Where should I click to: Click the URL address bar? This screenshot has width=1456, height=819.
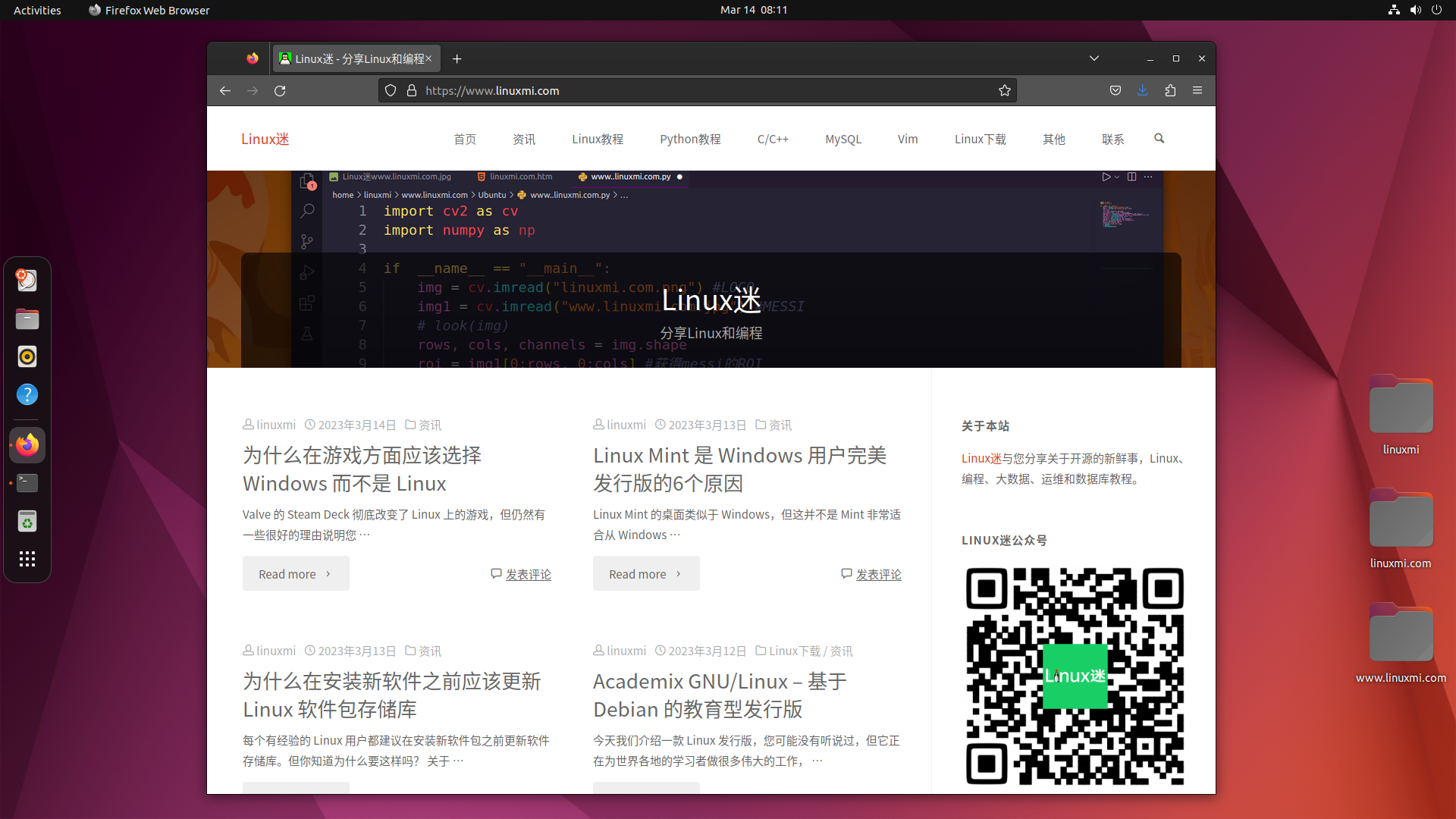tap(698, 90)
